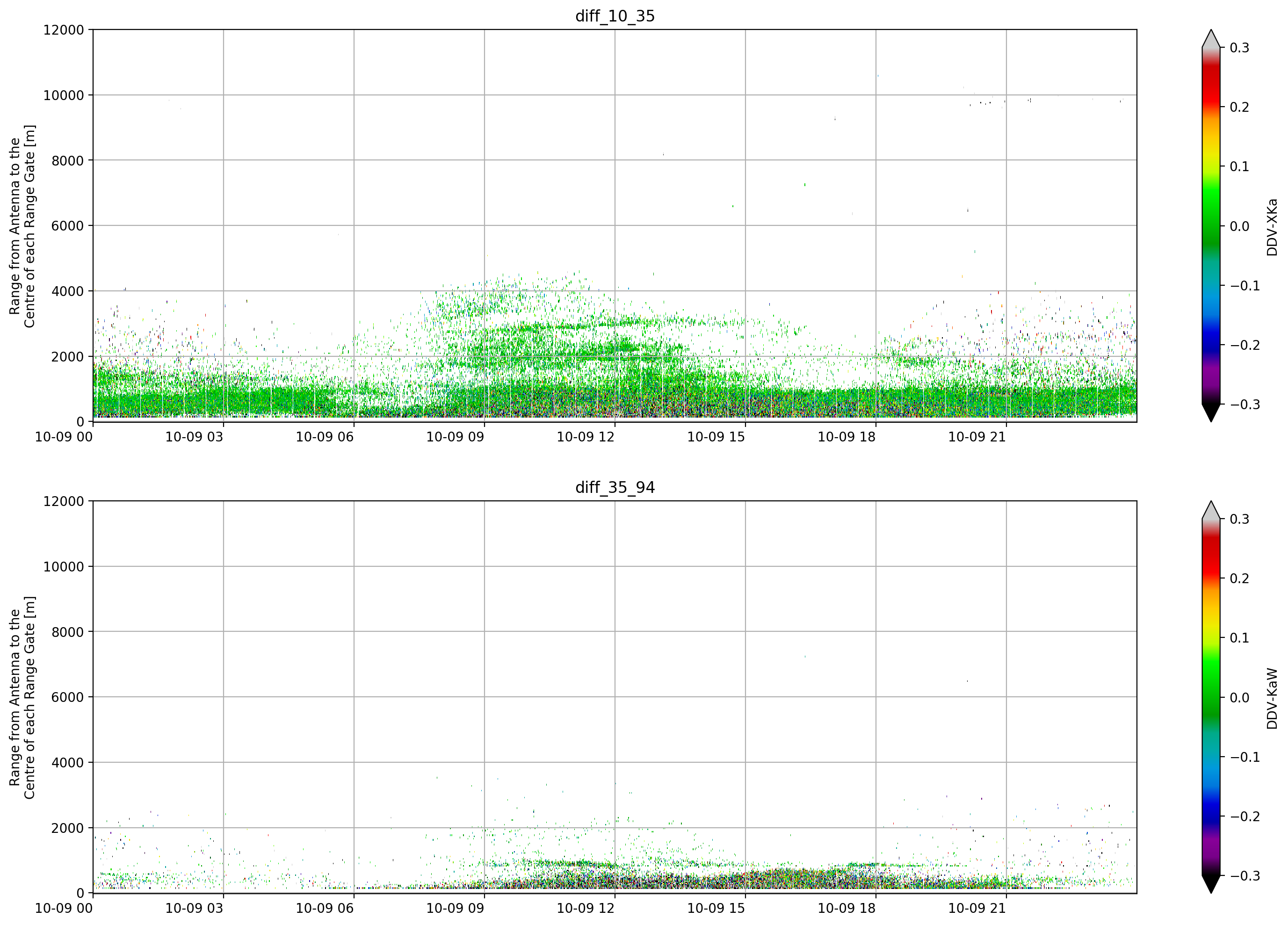Click the bottom colorbar black lower extend arrow
1288x925 pixels.
click(x=1211, y=884)
